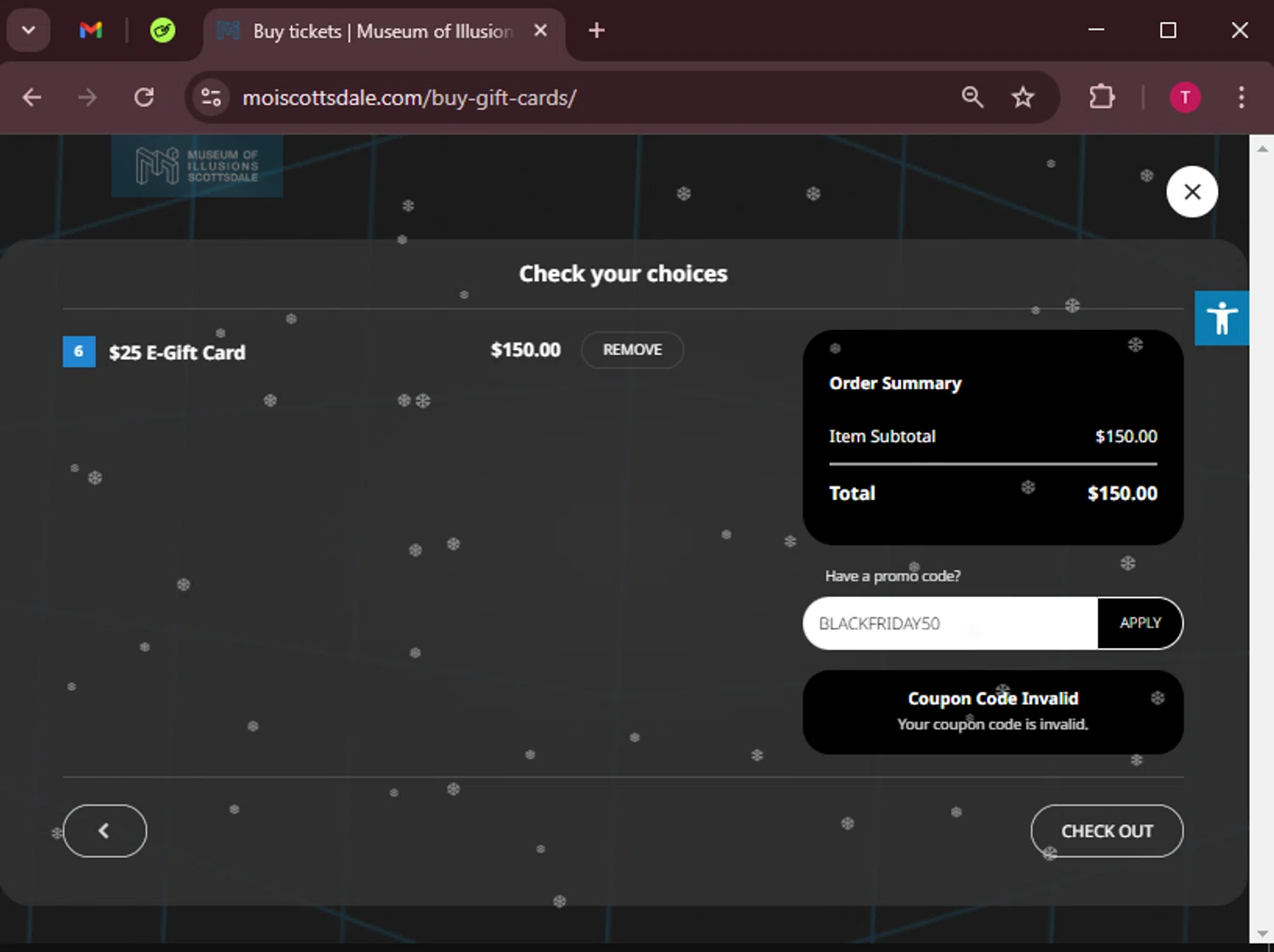Open the accessibility widget icon
The image size is (1274, 952).
click(1221, 318)
